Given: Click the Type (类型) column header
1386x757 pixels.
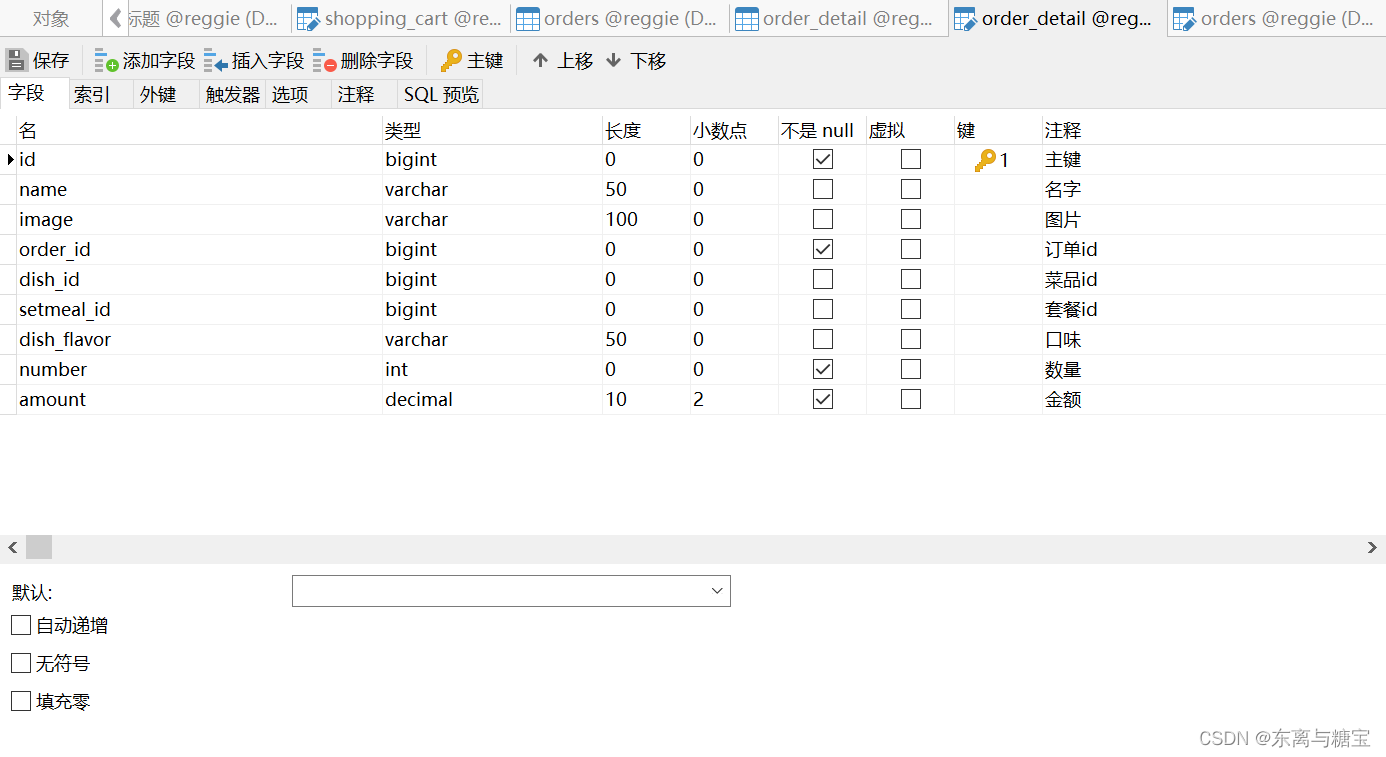Looking at the screenshot, I should [x=492, y=130].
